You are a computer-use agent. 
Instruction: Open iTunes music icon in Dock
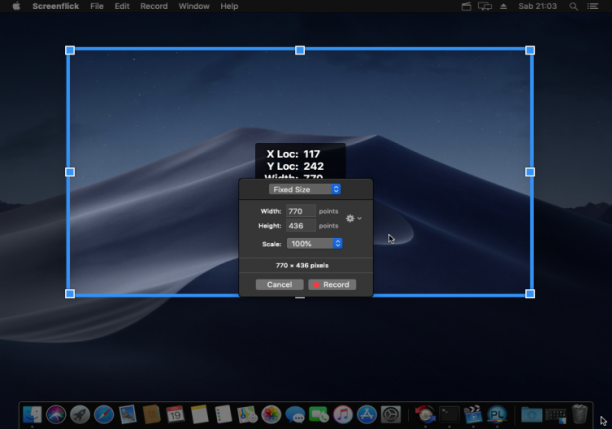[343, 414]
